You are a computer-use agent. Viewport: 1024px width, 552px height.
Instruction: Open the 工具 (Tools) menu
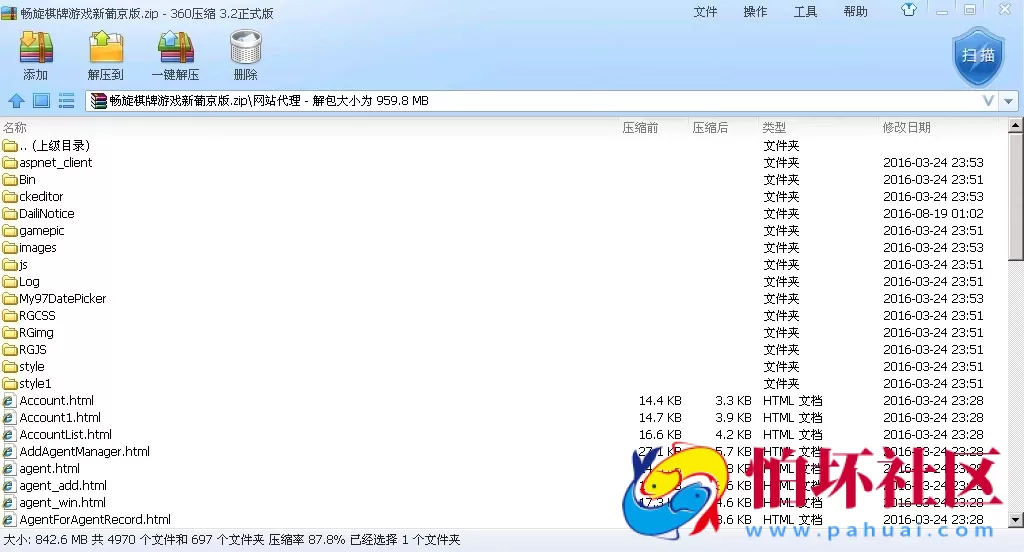point(805,12)
